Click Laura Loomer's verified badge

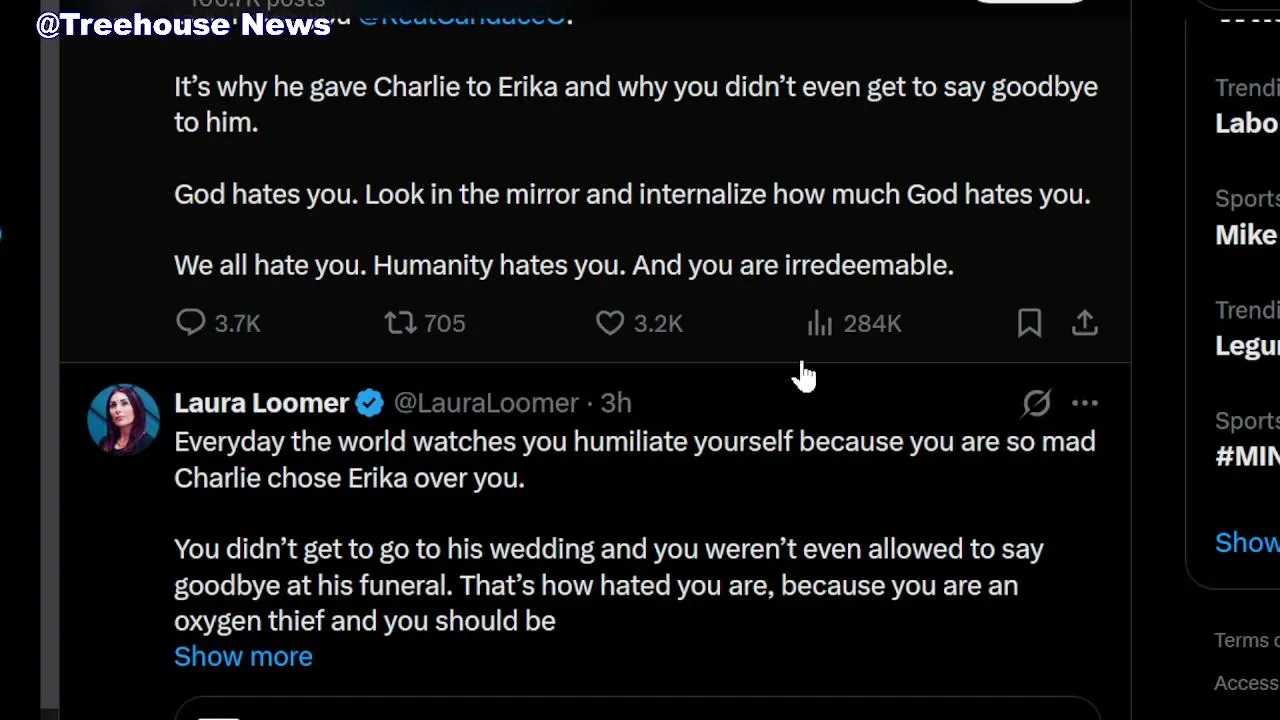[370, 403]
